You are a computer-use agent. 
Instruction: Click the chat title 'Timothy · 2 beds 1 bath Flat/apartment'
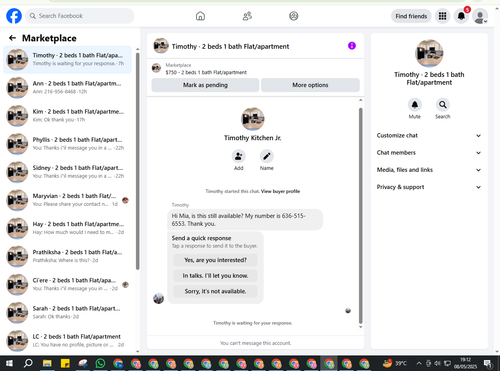(x=230, y=46)
